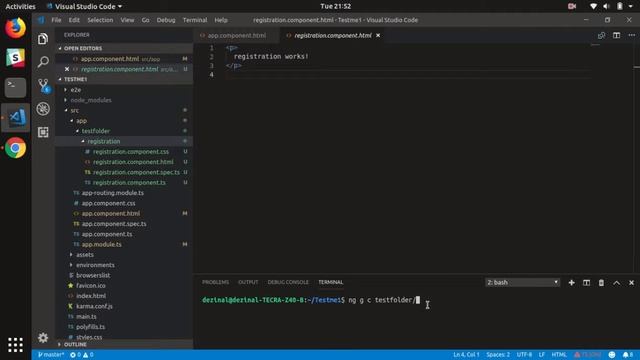Open the Source Control view
Screen dimensions: 640x360
(x=43, y=86)
